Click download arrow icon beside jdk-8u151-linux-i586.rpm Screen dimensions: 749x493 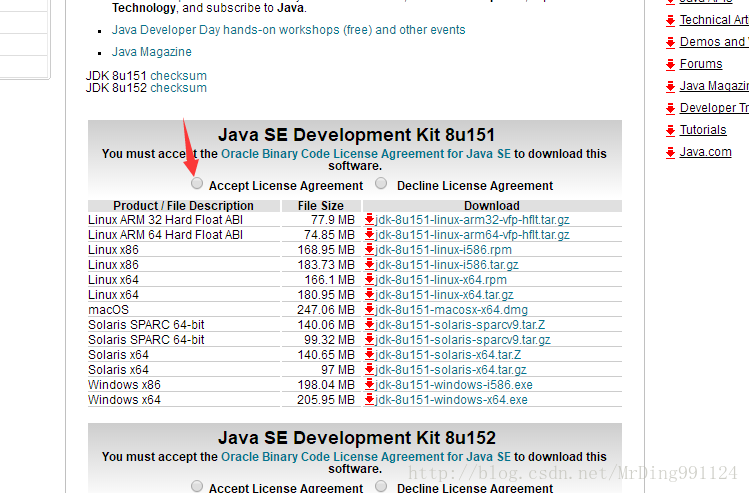[x=369, y=249]
